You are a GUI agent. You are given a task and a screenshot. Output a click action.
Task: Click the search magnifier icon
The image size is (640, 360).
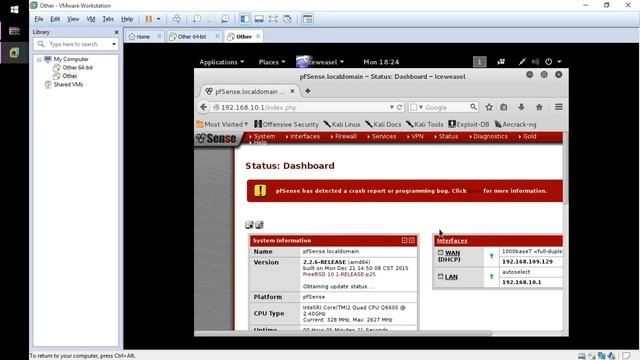(x=473, y=107)
